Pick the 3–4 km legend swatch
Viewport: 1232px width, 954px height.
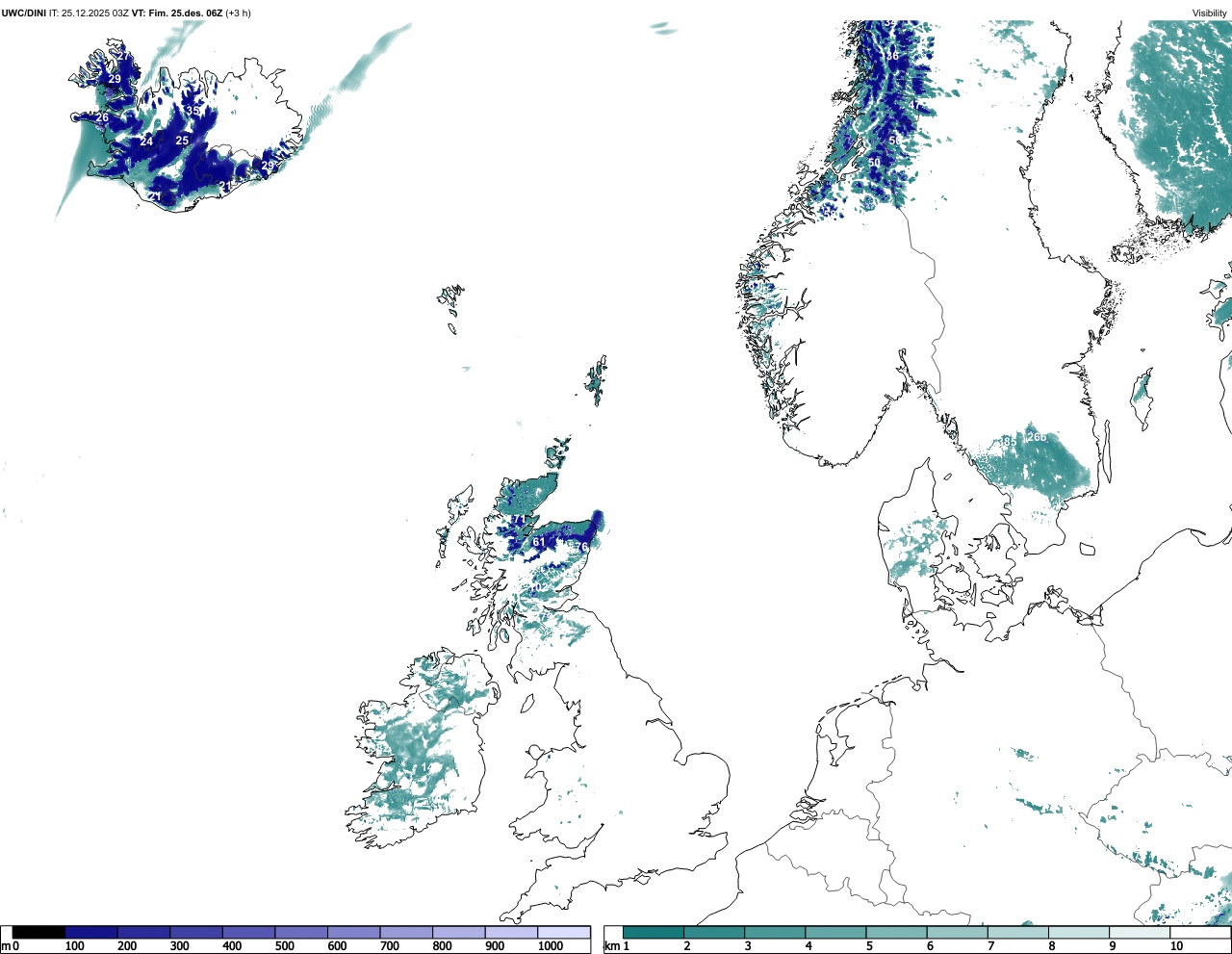point(775,933)
